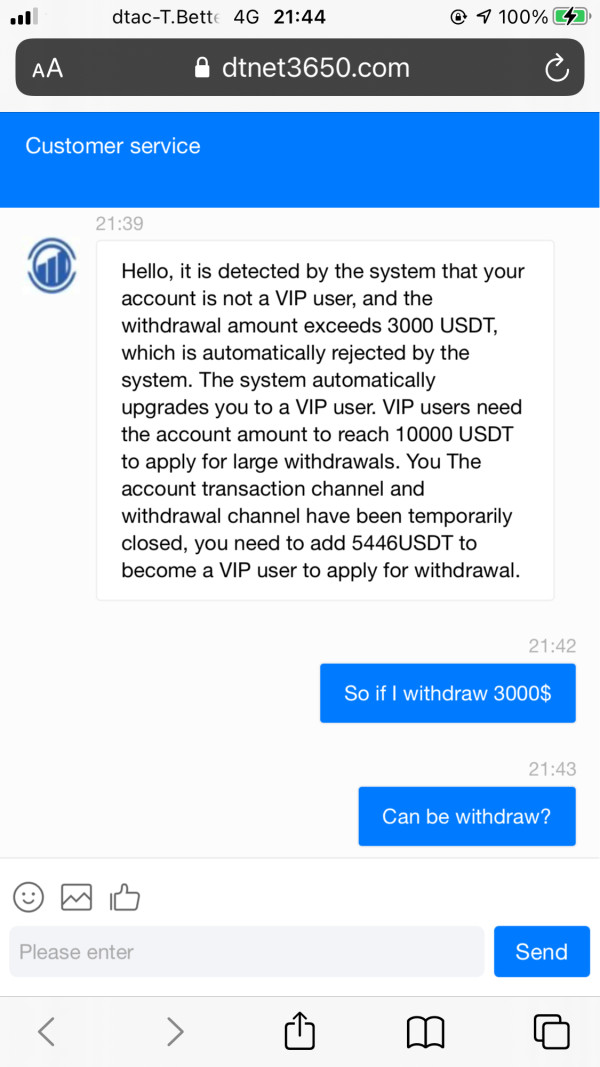Tap the VIP withdrawal message from support
The image size is (600, 1067).
click(x=325, y=420)
